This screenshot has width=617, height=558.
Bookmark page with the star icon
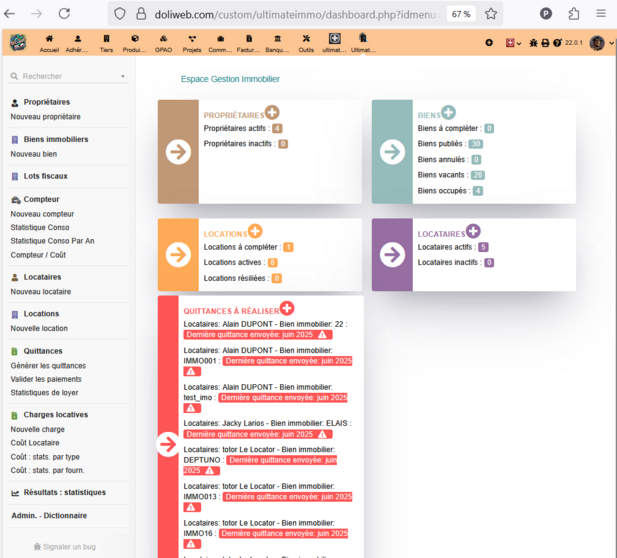click(491, 14)
